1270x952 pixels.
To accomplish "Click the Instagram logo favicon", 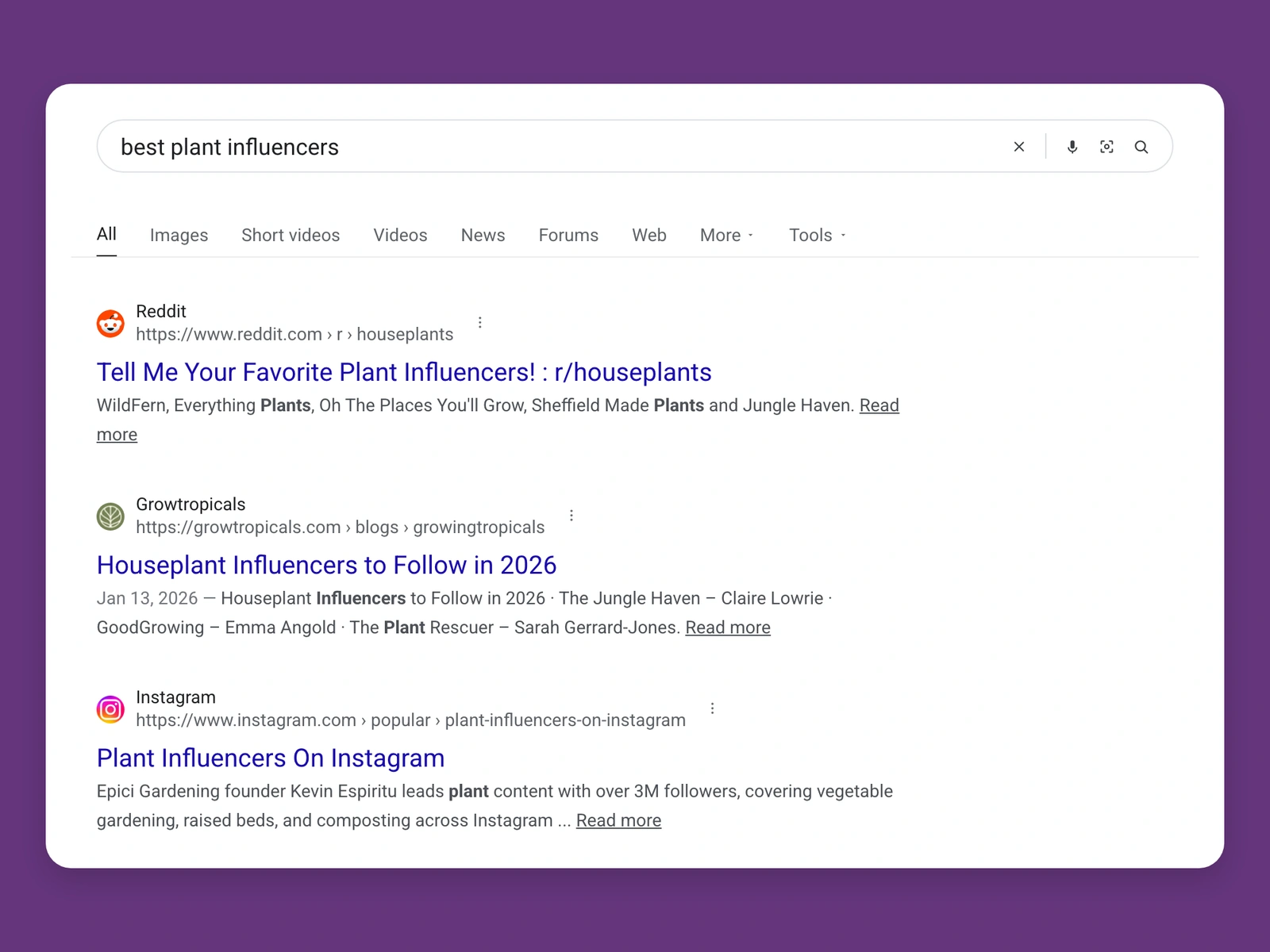I will tap(110, 709).
